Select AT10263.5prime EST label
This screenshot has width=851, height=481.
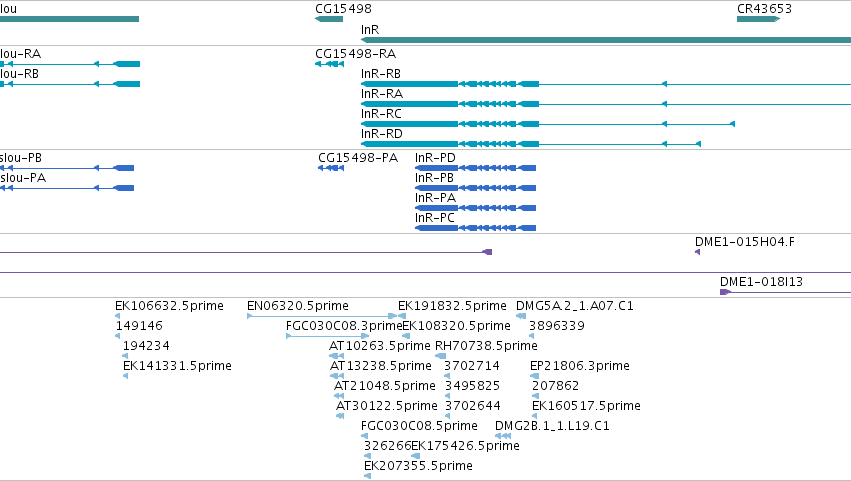[380, 346]
